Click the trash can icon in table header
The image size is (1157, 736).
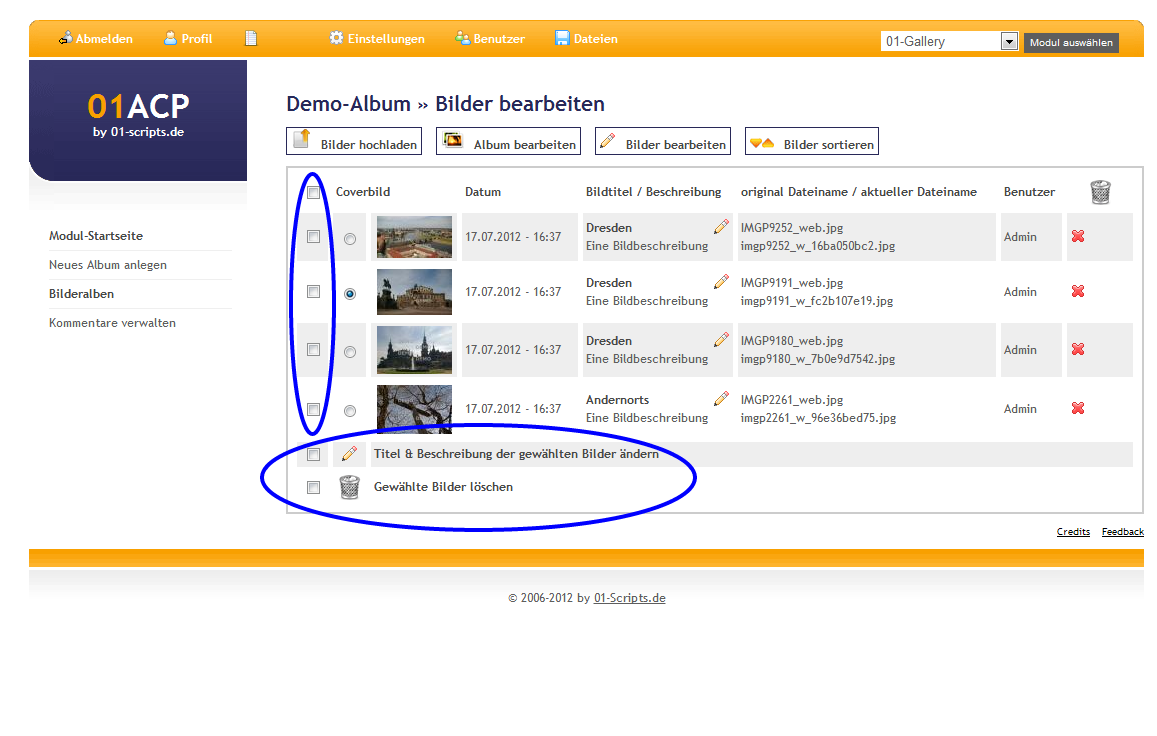tap(1100, 192)
